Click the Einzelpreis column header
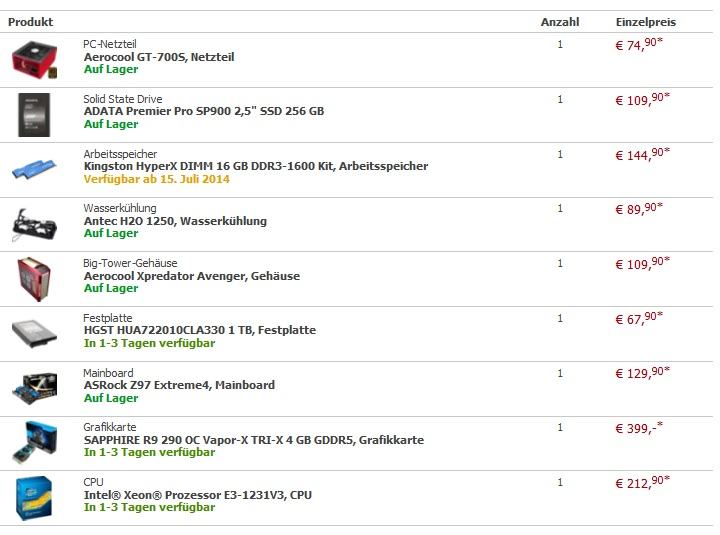 point(645,22)
